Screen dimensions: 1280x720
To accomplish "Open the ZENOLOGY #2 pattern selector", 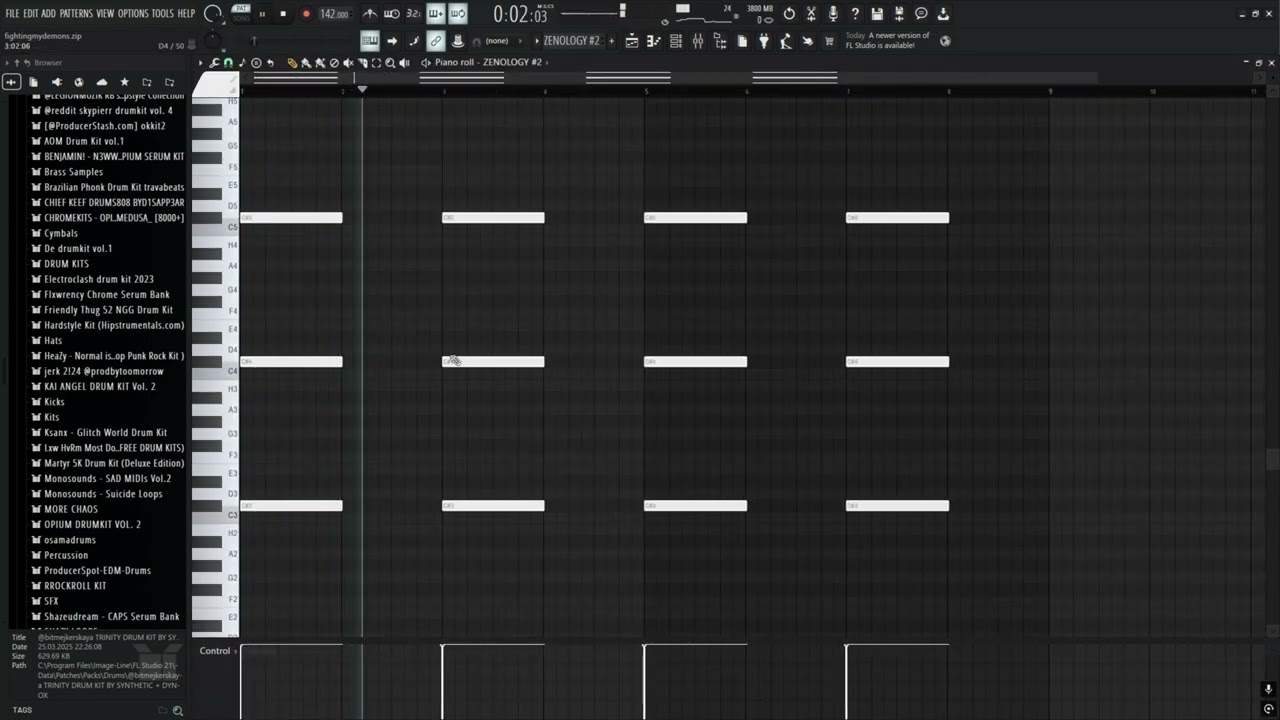I will (571, 41).
